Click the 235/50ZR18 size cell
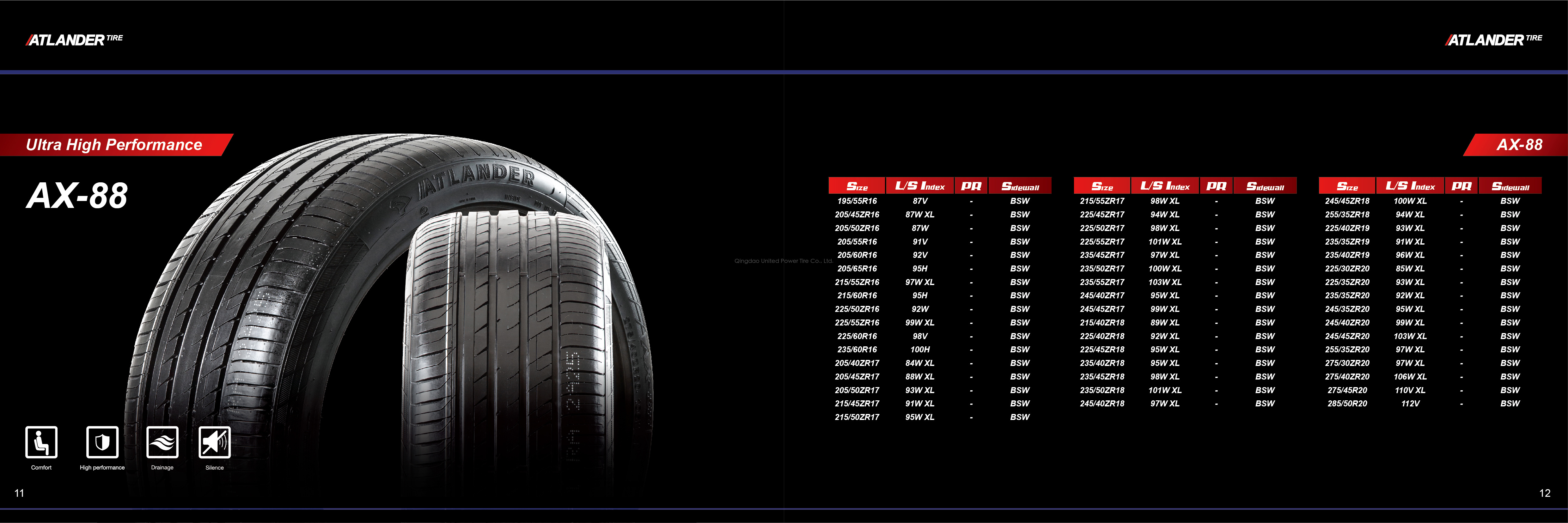 (1102, 390)
